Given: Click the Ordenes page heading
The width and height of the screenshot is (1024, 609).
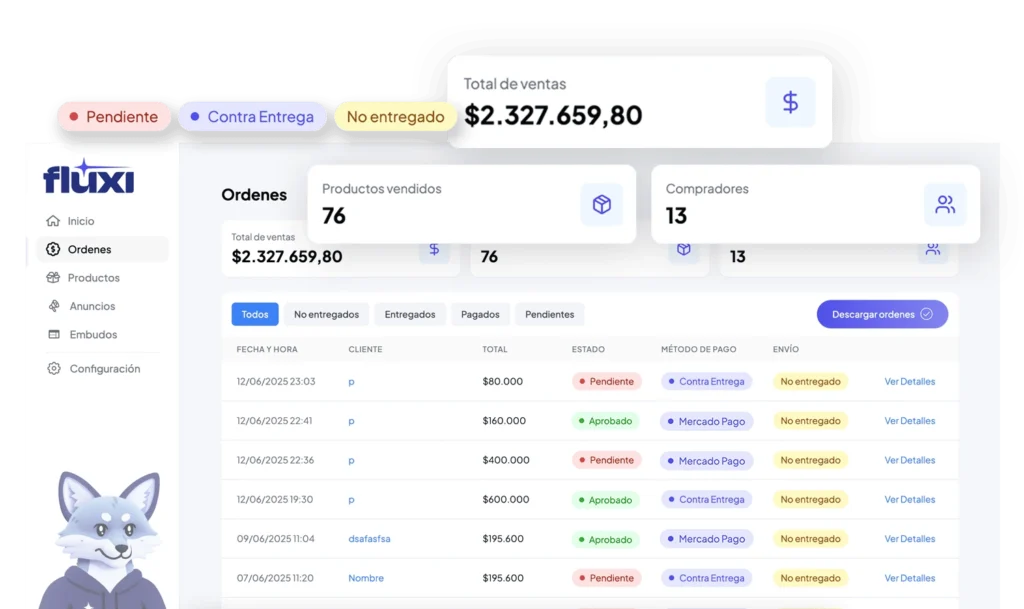Looking at the screenshot, I should [x=254, y=195].
